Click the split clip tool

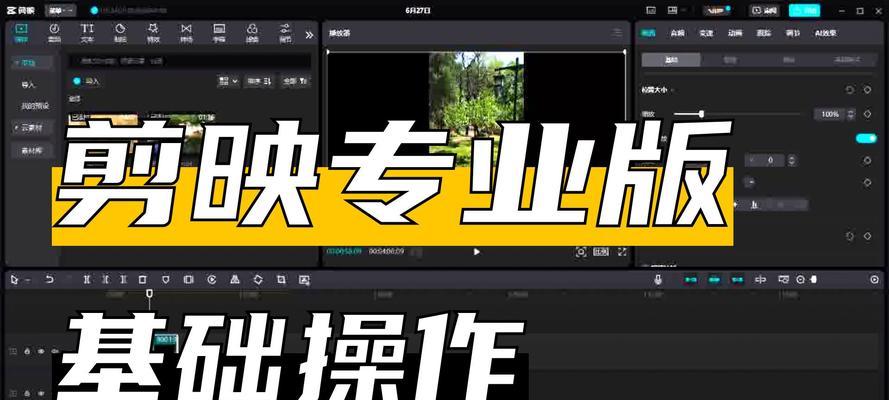pos(86,279)
